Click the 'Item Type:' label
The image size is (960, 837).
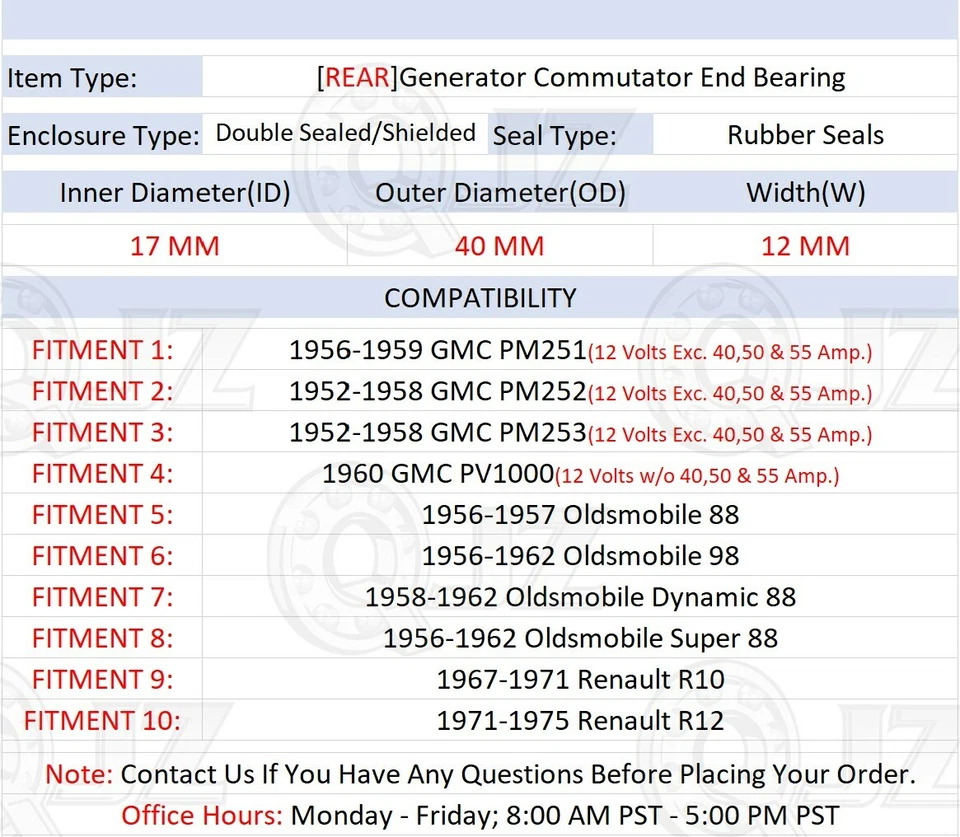(x=72, y=78)
